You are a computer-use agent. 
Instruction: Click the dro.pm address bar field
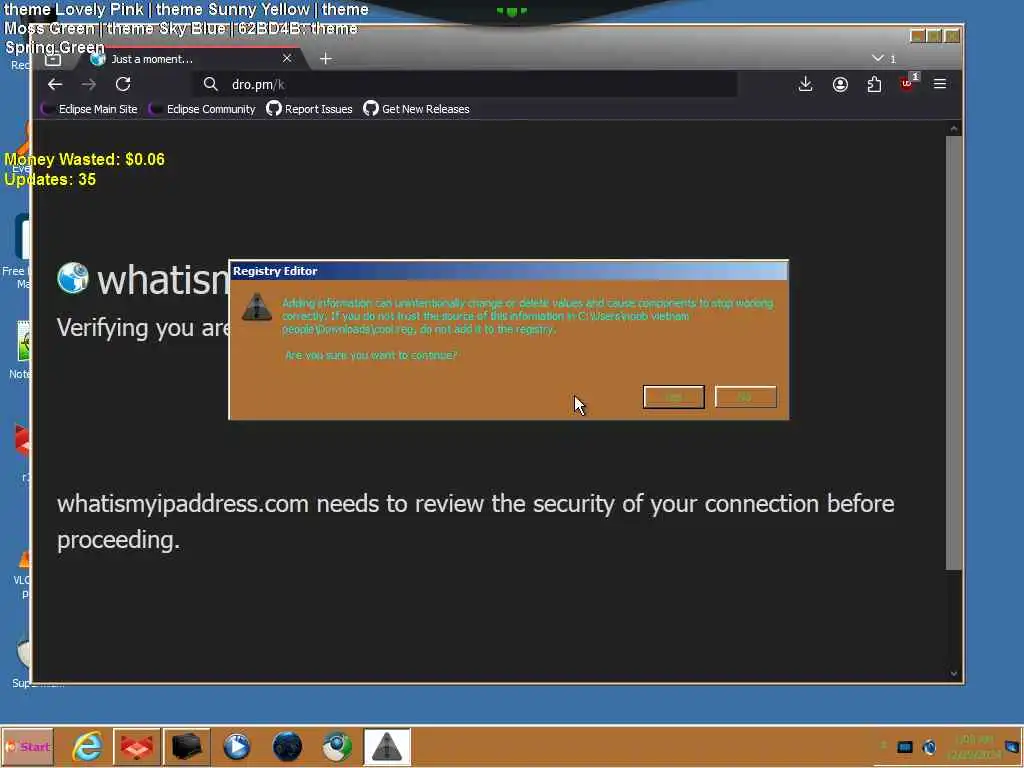coord(466,84)
